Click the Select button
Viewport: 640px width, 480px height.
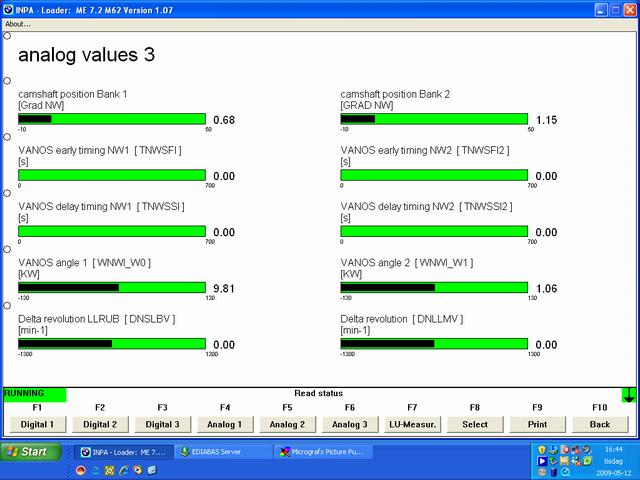coord(474,424)
